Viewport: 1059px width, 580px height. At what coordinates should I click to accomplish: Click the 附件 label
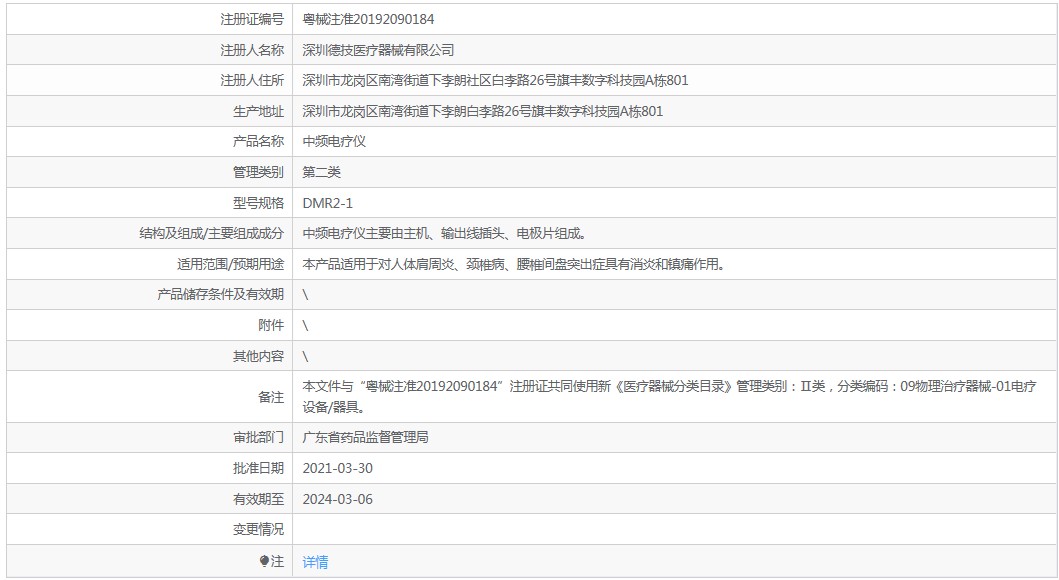(271, 325)
